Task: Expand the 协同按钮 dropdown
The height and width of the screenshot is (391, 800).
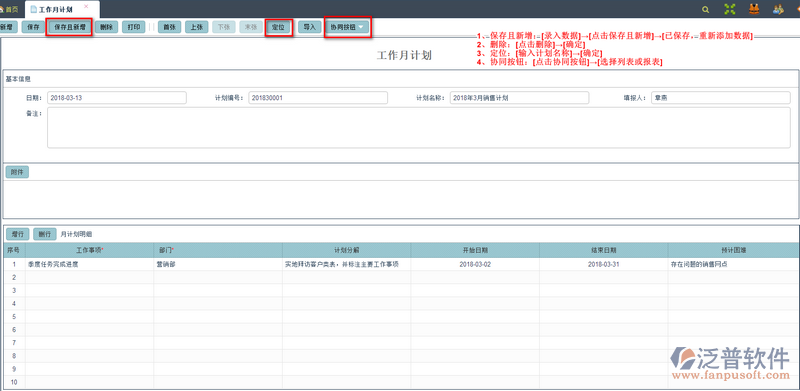Action: [347, 27]
